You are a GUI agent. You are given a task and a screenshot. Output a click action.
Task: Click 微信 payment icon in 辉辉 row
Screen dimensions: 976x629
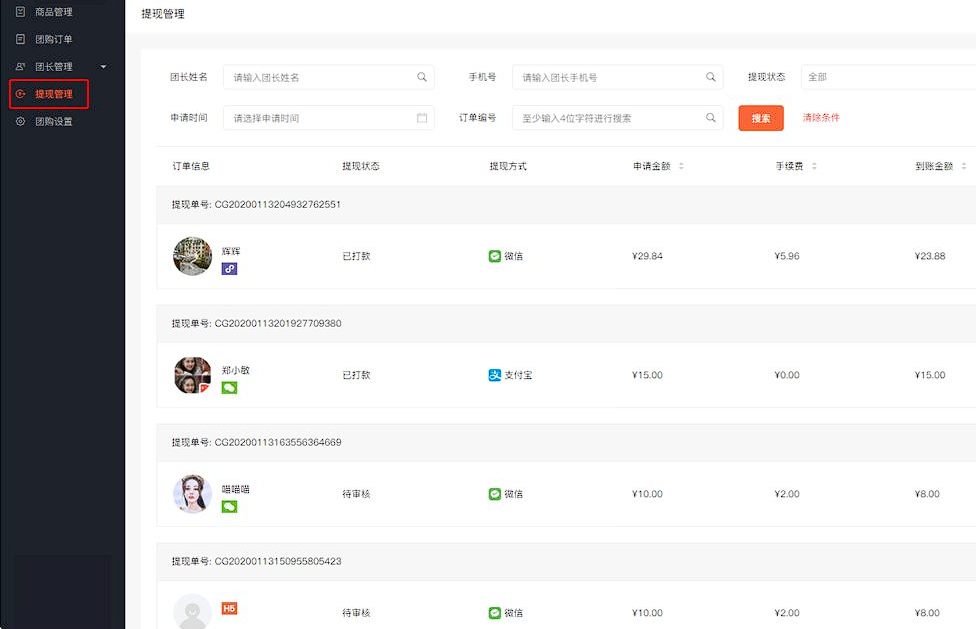click(x=495, y=256)
